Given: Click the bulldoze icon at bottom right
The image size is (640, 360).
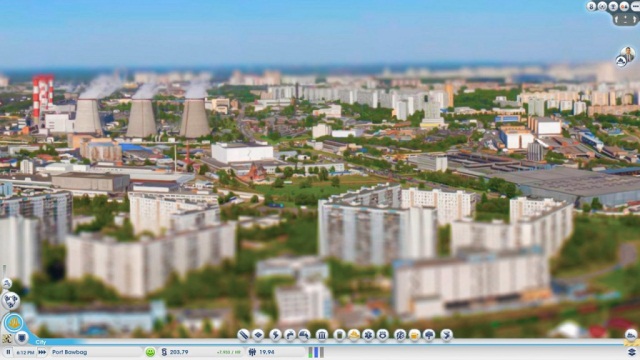Looking at the screenshot, I should (631, 335).
